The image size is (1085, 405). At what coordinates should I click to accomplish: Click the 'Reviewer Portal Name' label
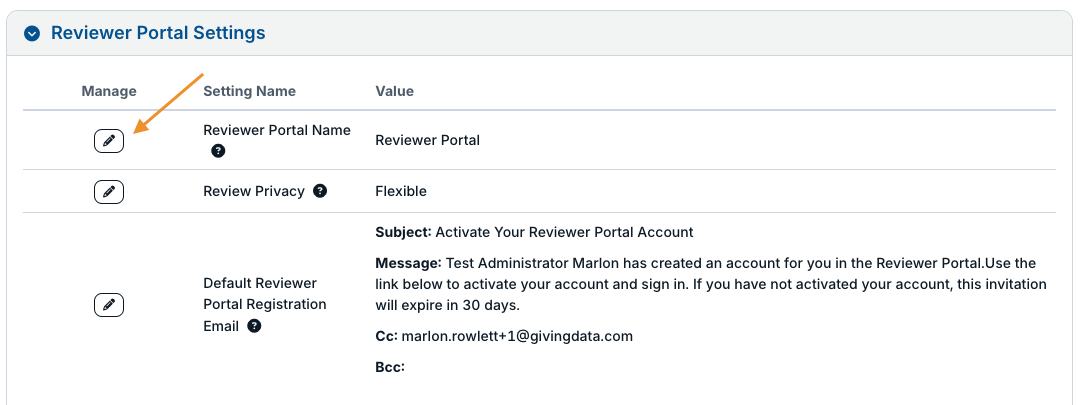[x=277, y=130]
